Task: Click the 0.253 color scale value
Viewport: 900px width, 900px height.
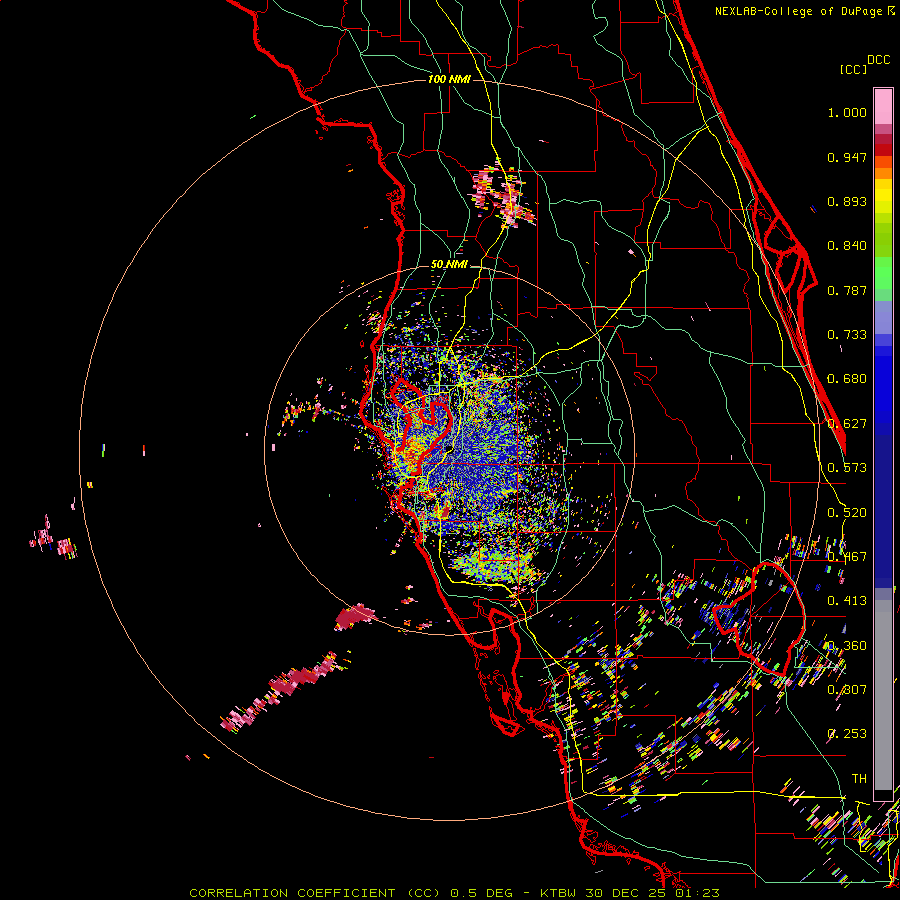Action: (x=847, y=734)
